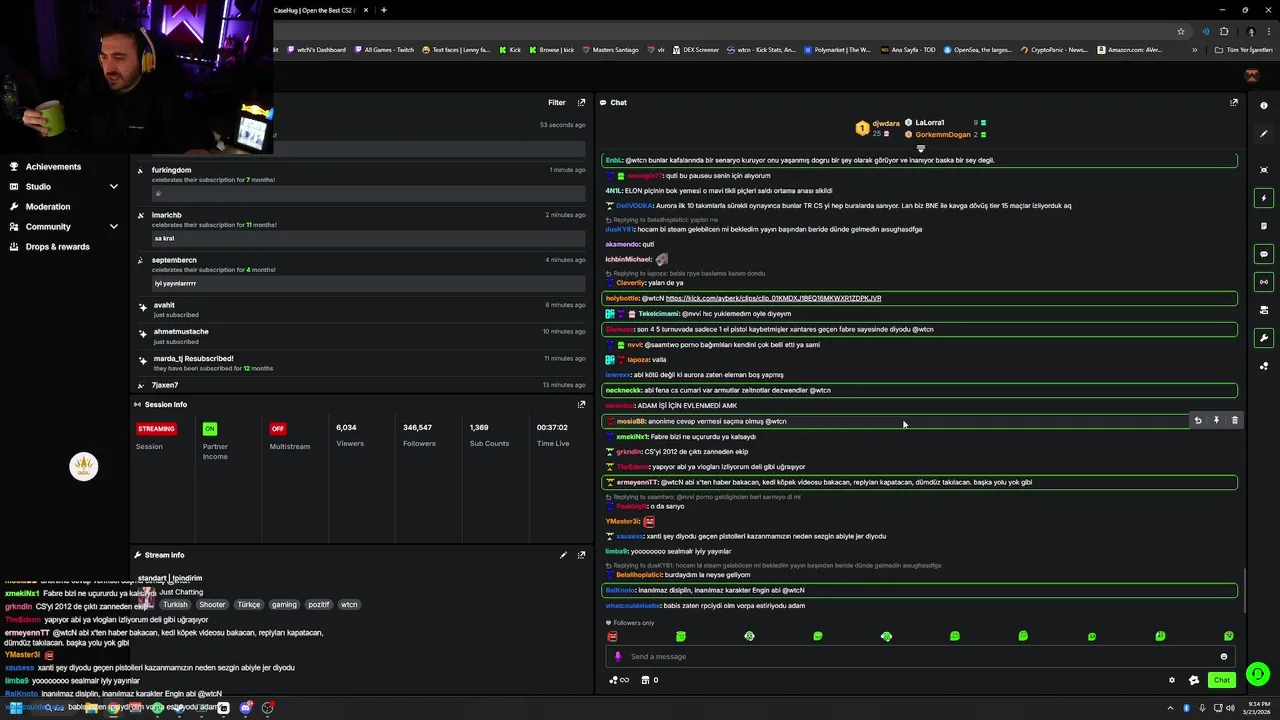
Task: Toggle Multistream OFF switch
Action: [x=277, y=428]
